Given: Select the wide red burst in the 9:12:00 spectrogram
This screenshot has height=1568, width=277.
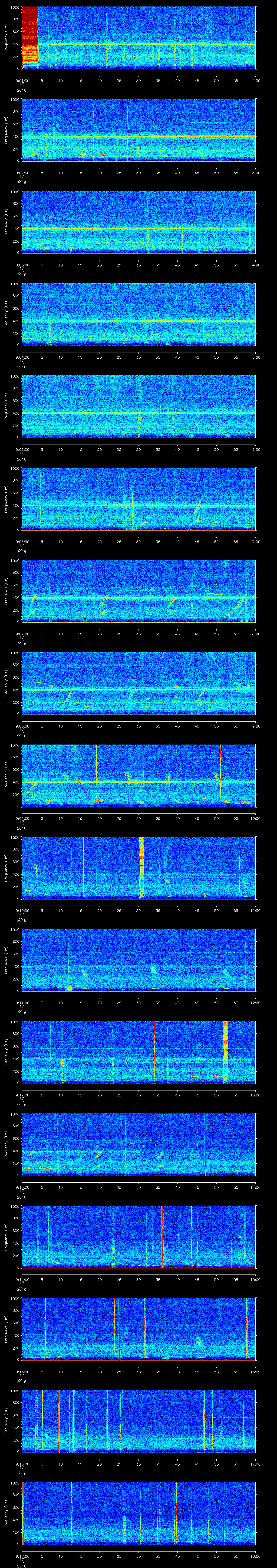Looking at the screenshot, I should (x=225, y=1052).
